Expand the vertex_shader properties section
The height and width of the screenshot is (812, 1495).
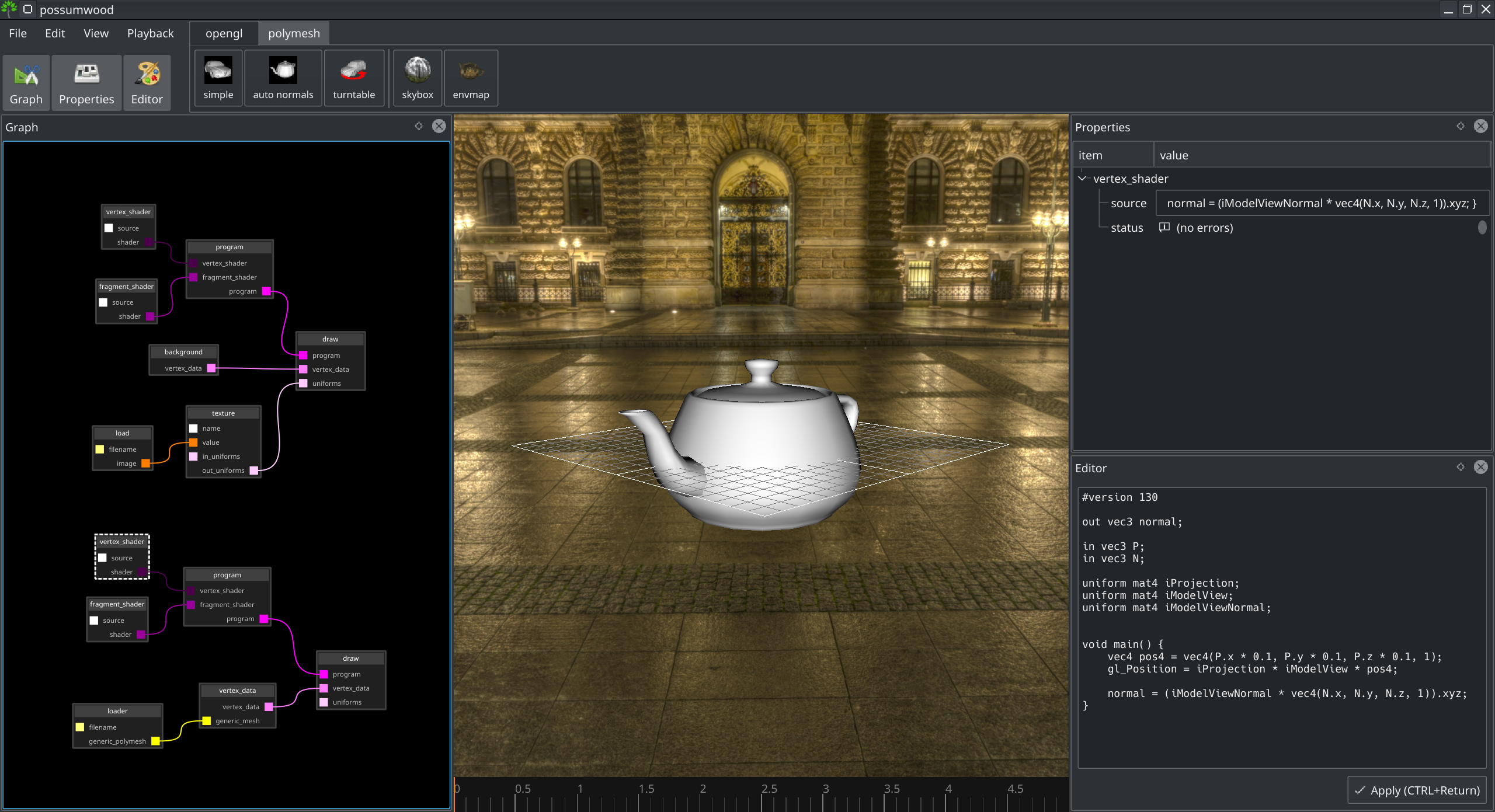pos(1085,178)
